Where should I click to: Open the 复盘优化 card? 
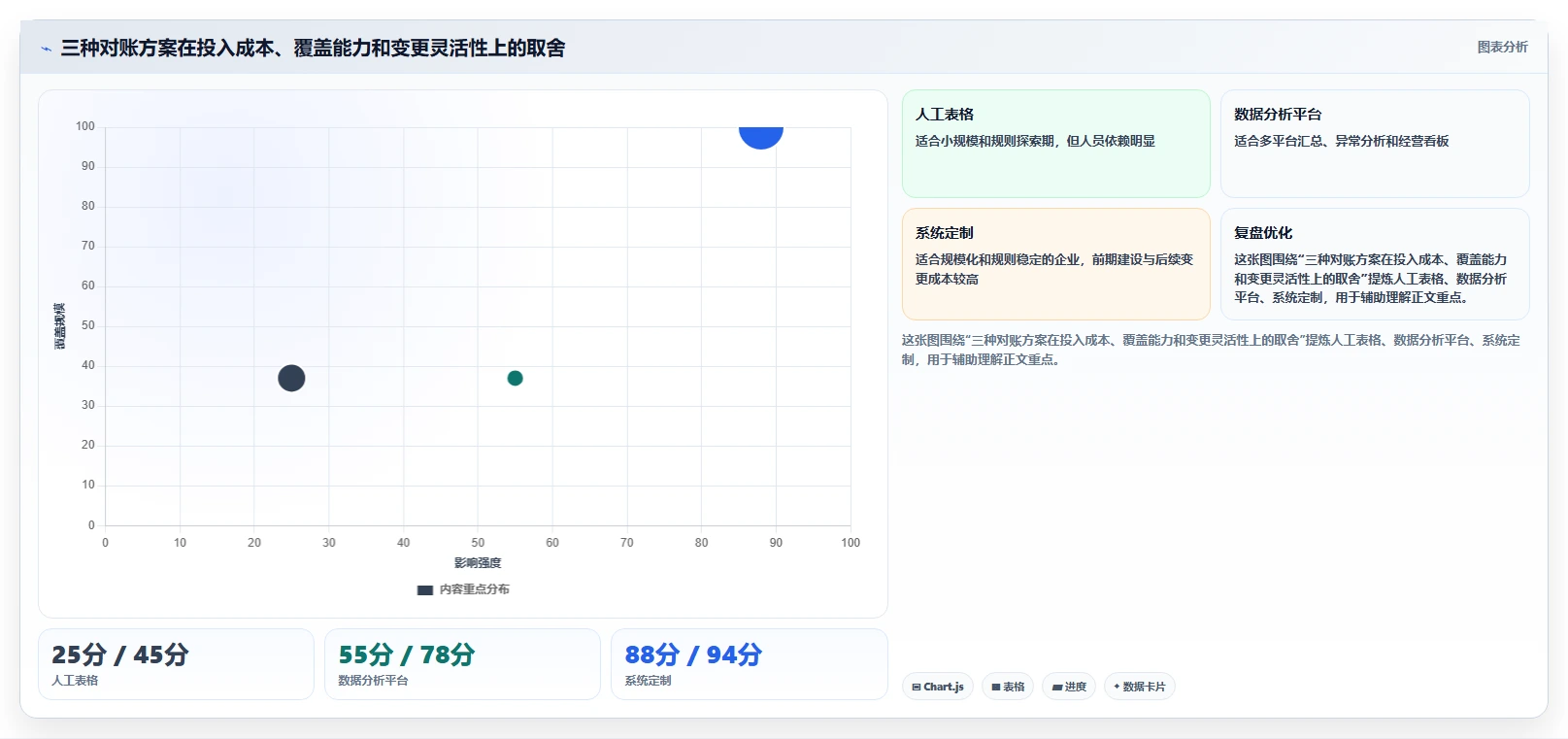[1374, 264]
